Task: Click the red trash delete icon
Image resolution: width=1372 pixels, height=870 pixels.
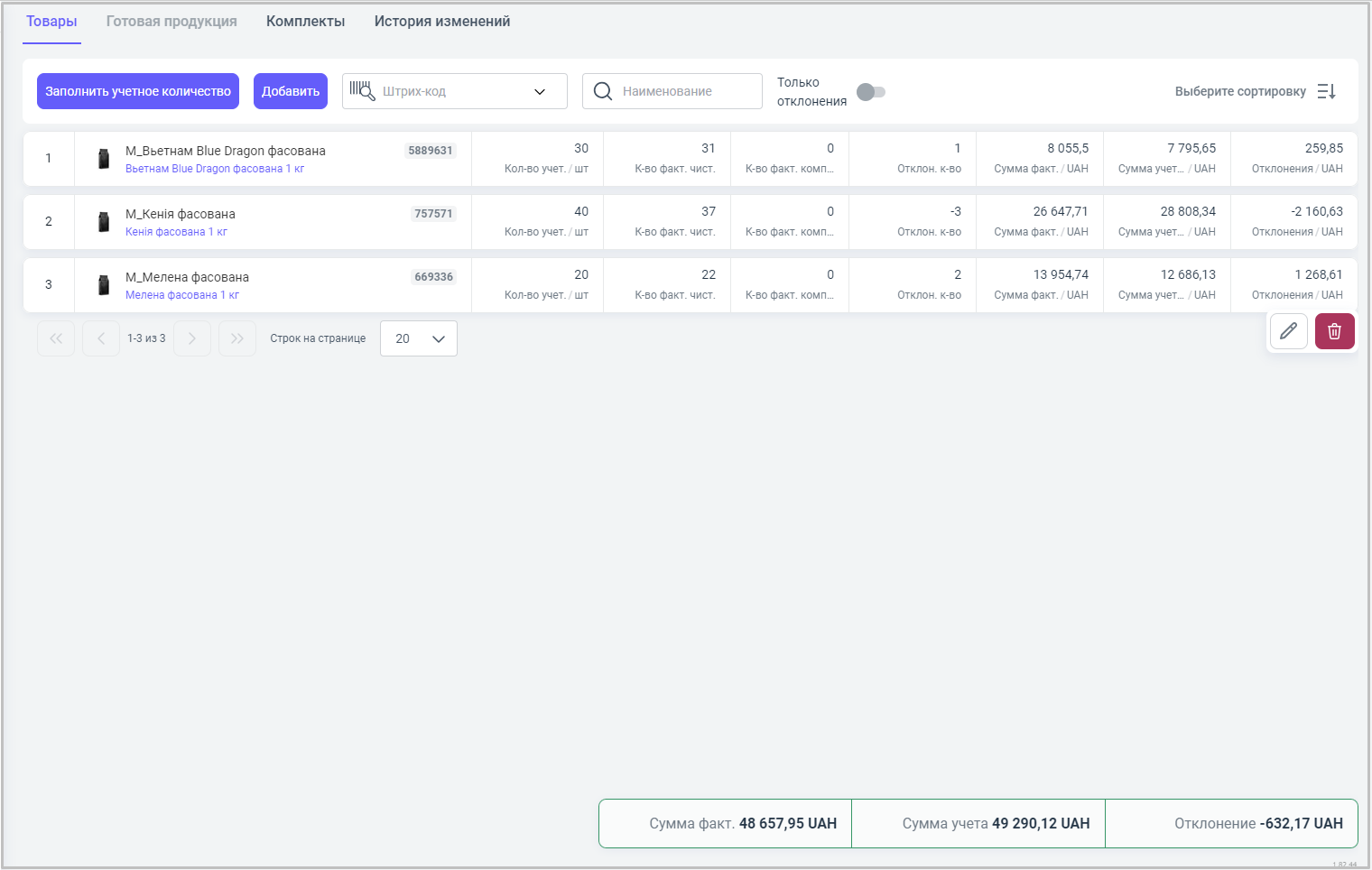Action: coord(1334,331)
